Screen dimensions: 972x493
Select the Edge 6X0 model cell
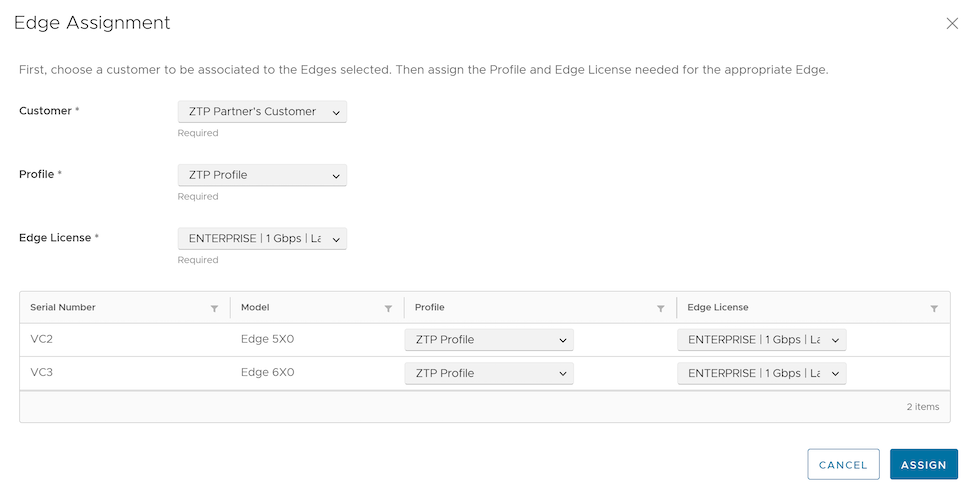[267, 373]
